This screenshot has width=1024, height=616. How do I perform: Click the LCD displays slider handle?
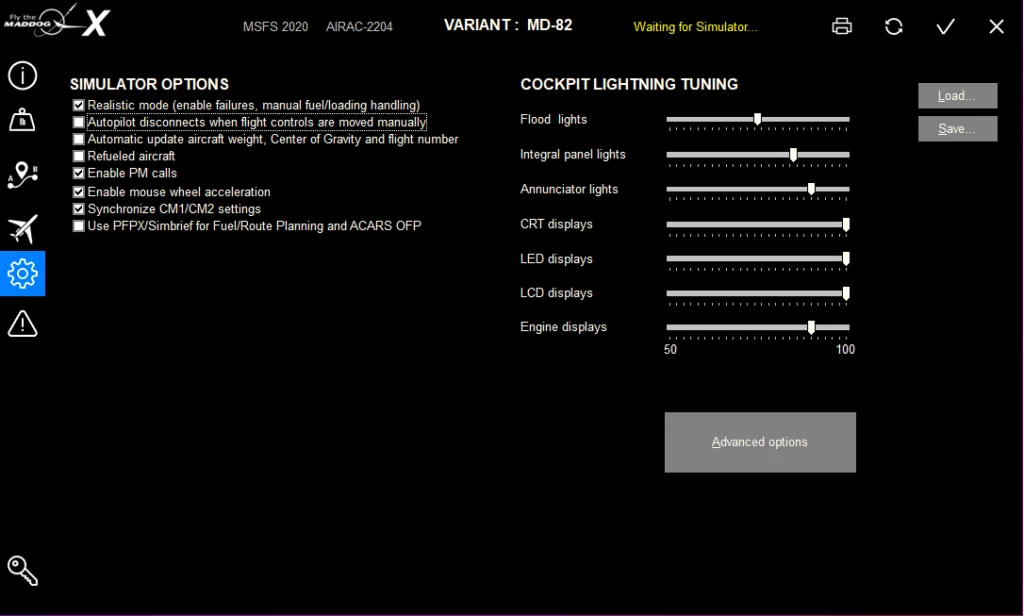(846, 293)
